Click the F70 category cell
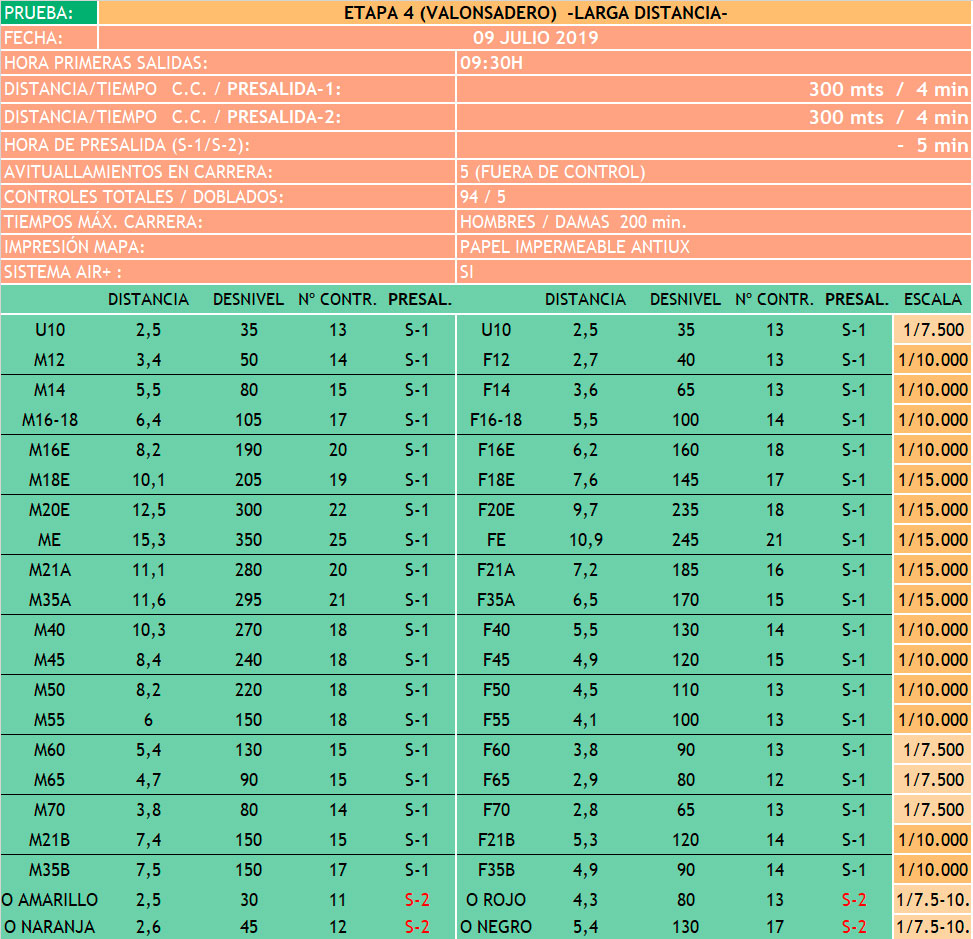 click(x=496, y=810)
